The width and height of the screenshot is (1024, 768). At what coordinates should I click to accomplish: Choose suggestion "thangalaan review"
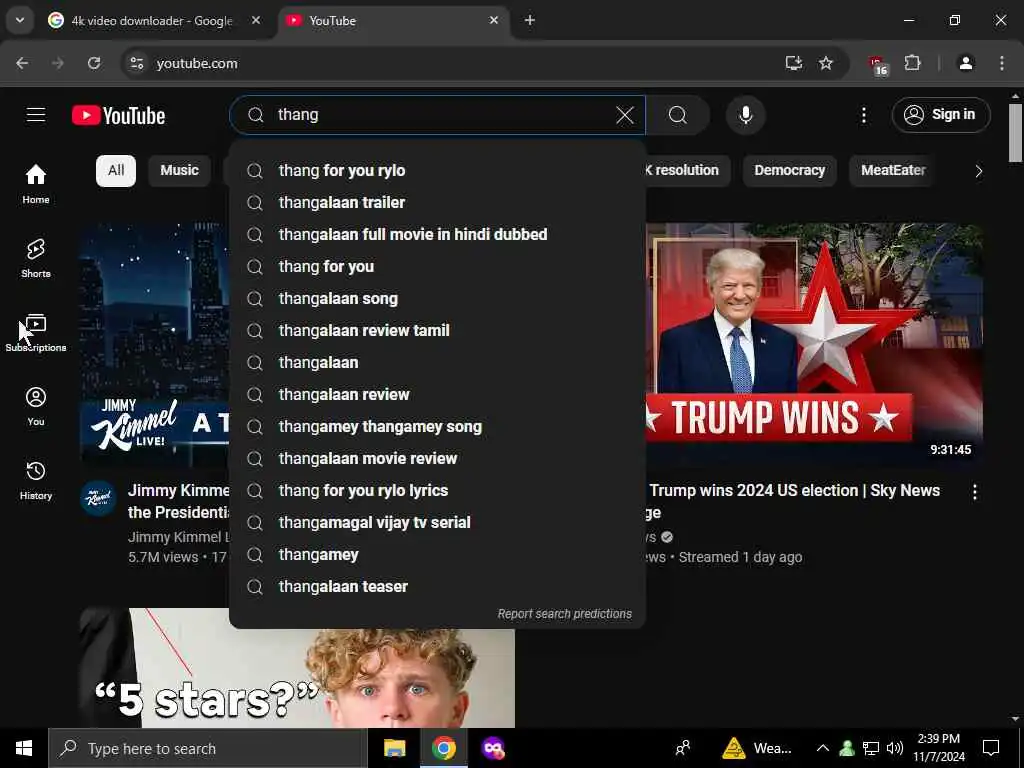click(x=438, y=394)
